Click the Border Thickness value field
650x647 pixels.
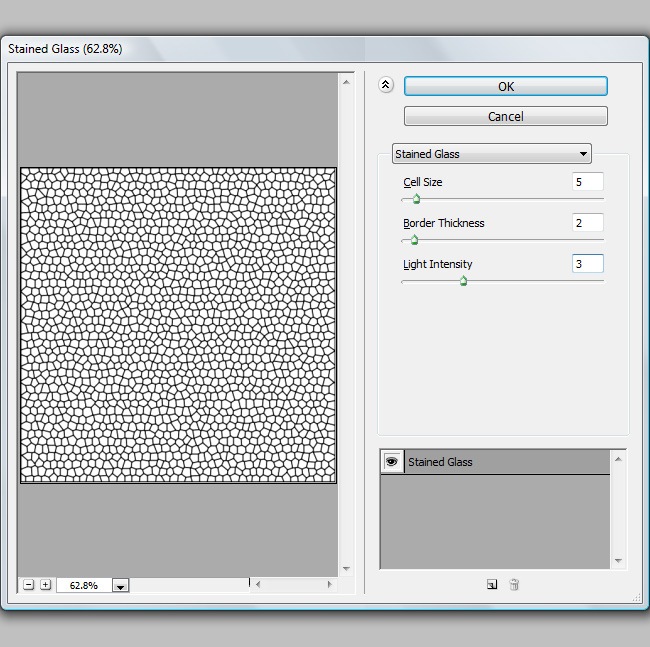coord(587,223)
